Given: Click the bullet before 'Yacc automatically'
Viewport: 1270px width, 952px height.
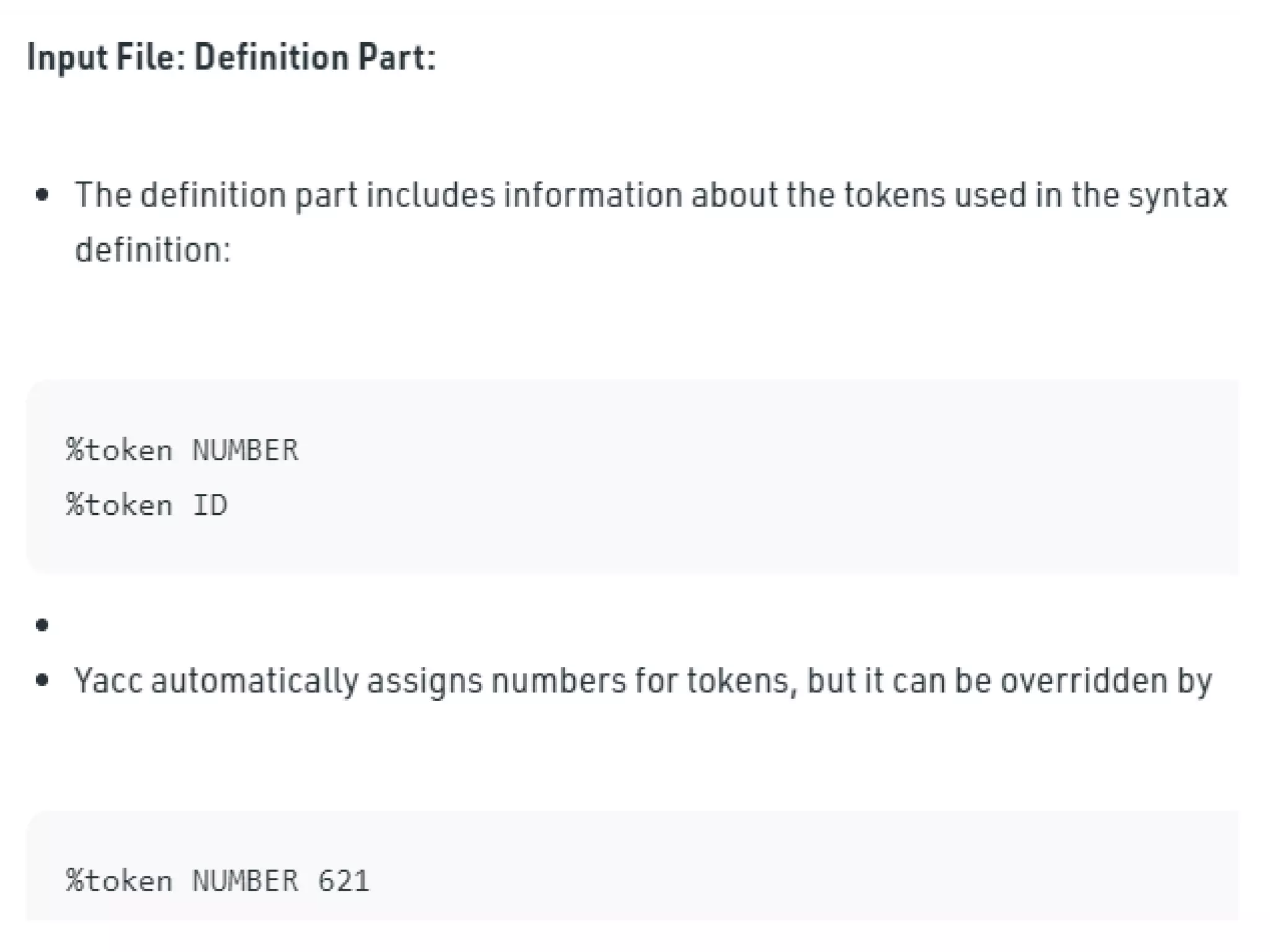Looking at the screenshot, I should [42, 681].
